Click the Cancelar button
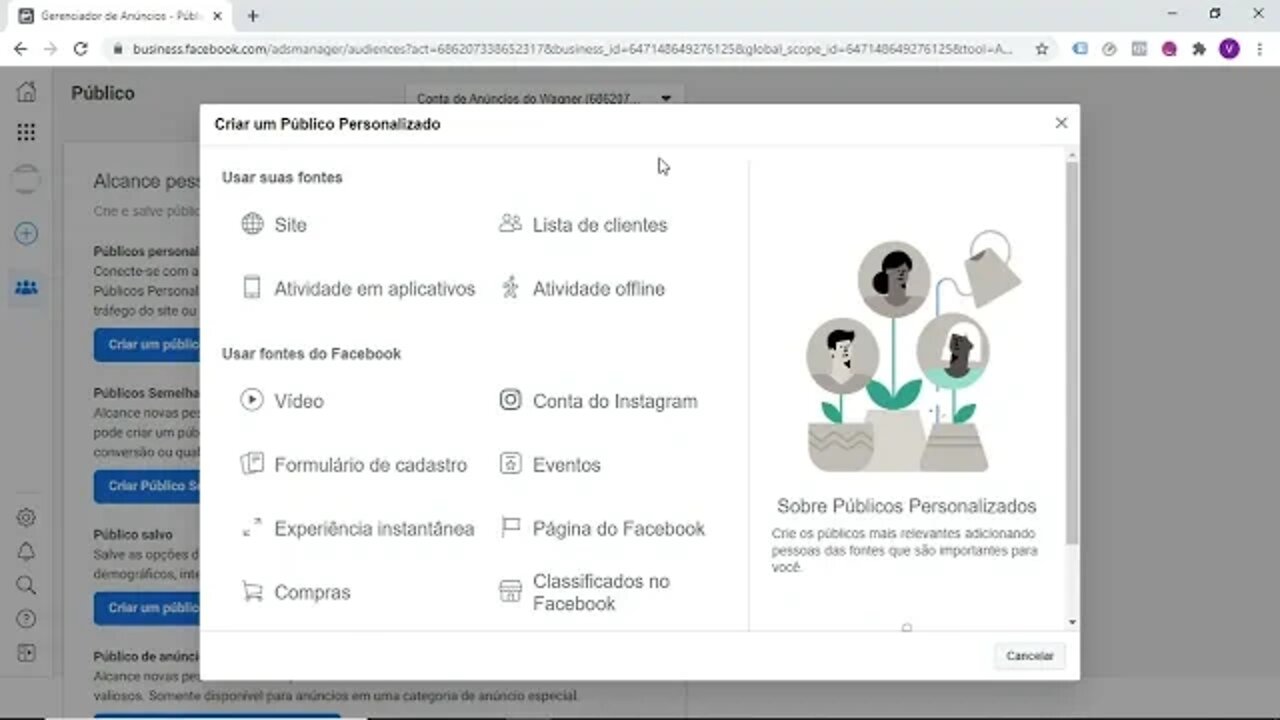This screenshot has height=720, width=1280. [x=1030, y=656]
